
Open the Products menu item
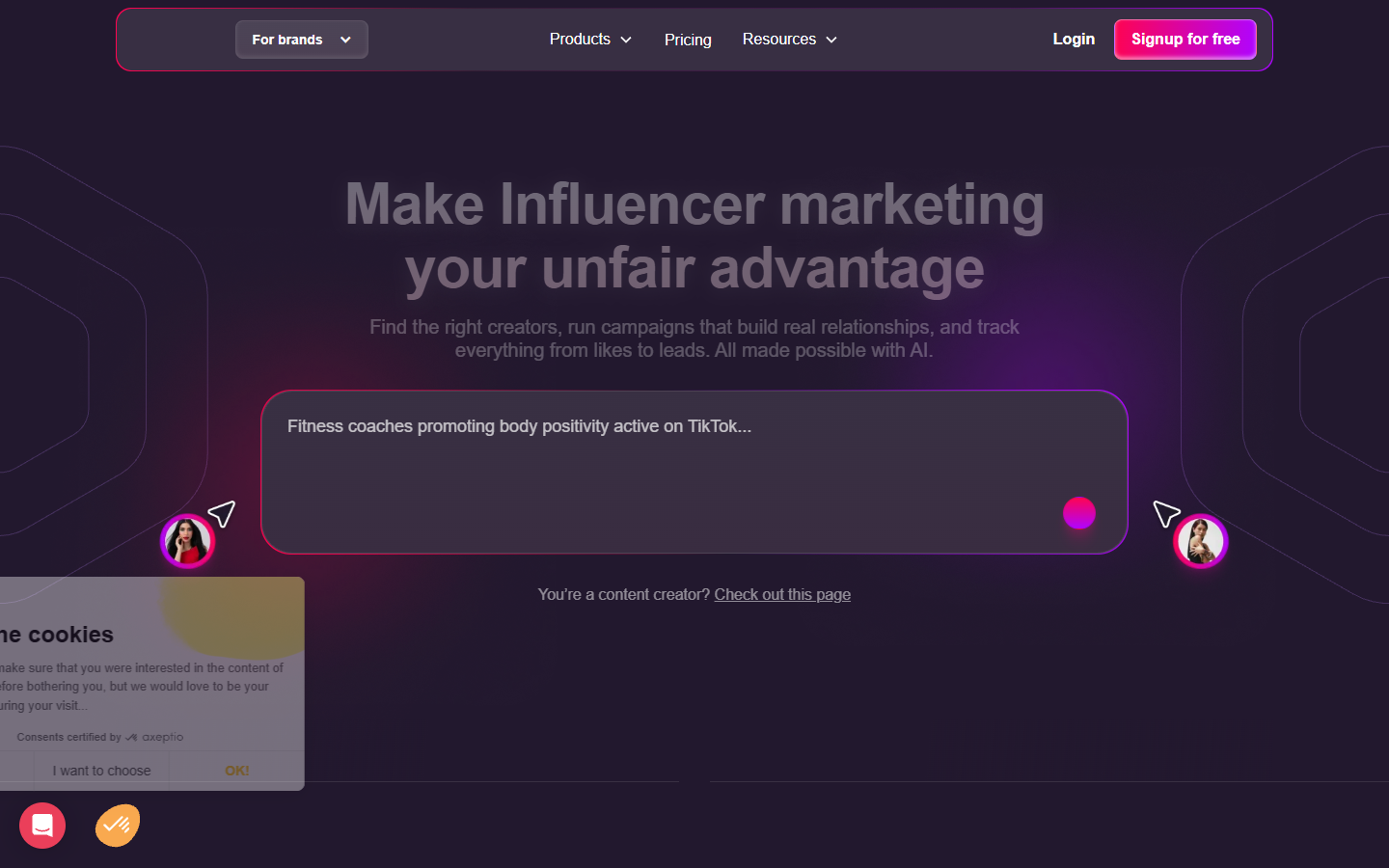tap(580, 39)
